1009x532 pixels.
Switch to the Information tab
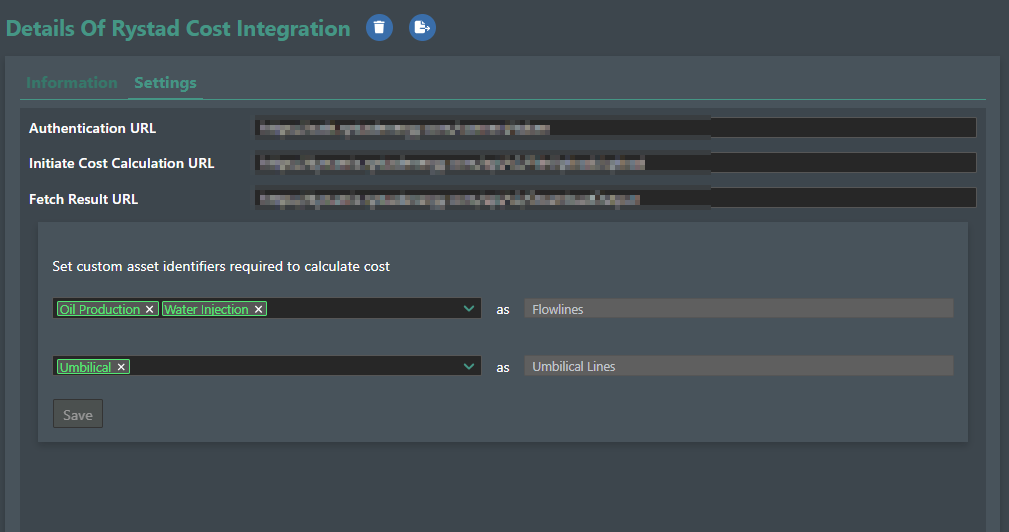(x=71, y=83)
